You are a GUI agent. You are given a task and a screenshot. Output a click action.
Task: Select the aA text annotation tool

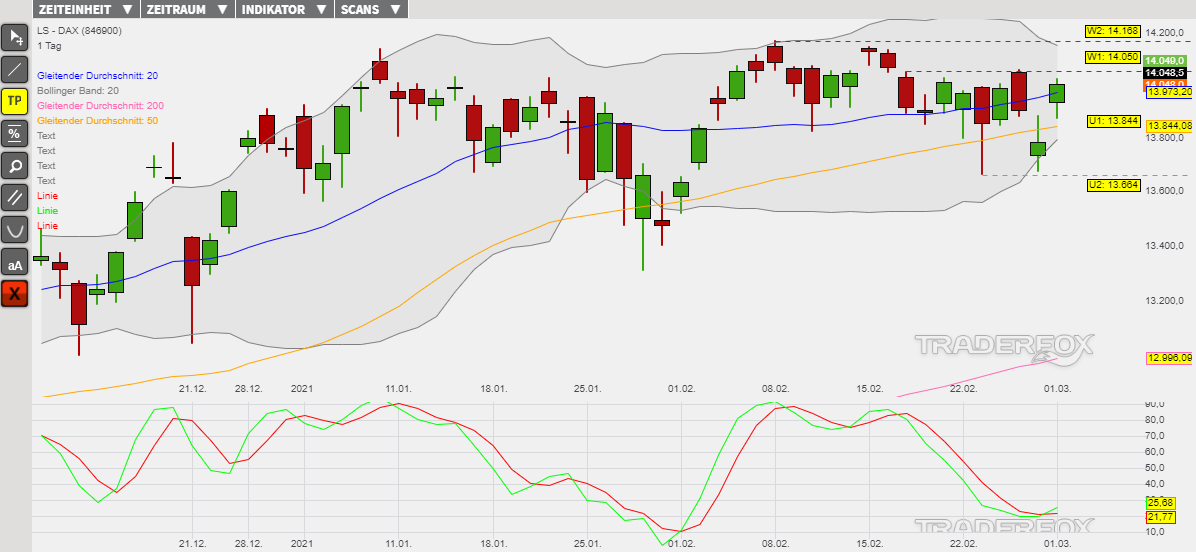pos(15,262)
